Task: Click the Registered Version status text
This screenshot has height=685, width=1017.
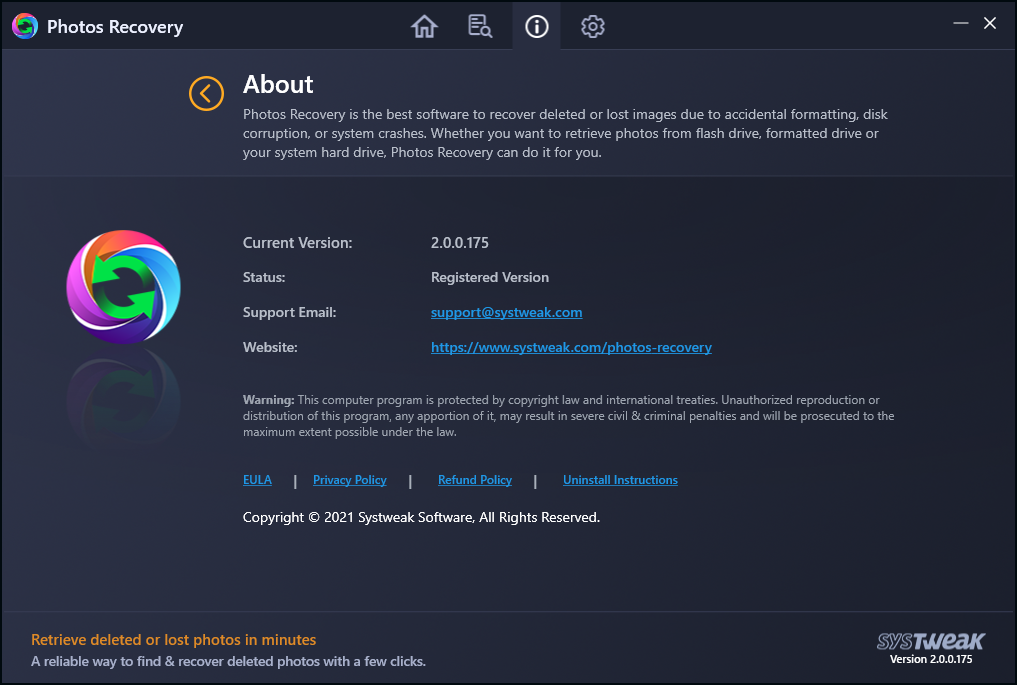Action: click(x=489, y=277)
